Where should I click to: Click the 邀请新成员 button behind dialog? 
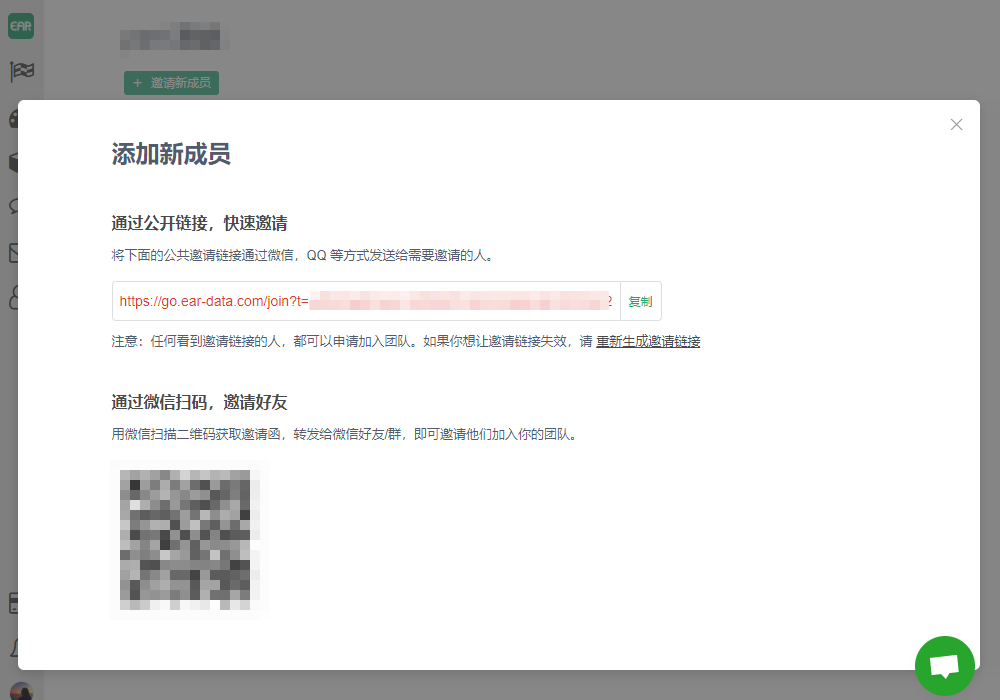(x=171, y=83)
